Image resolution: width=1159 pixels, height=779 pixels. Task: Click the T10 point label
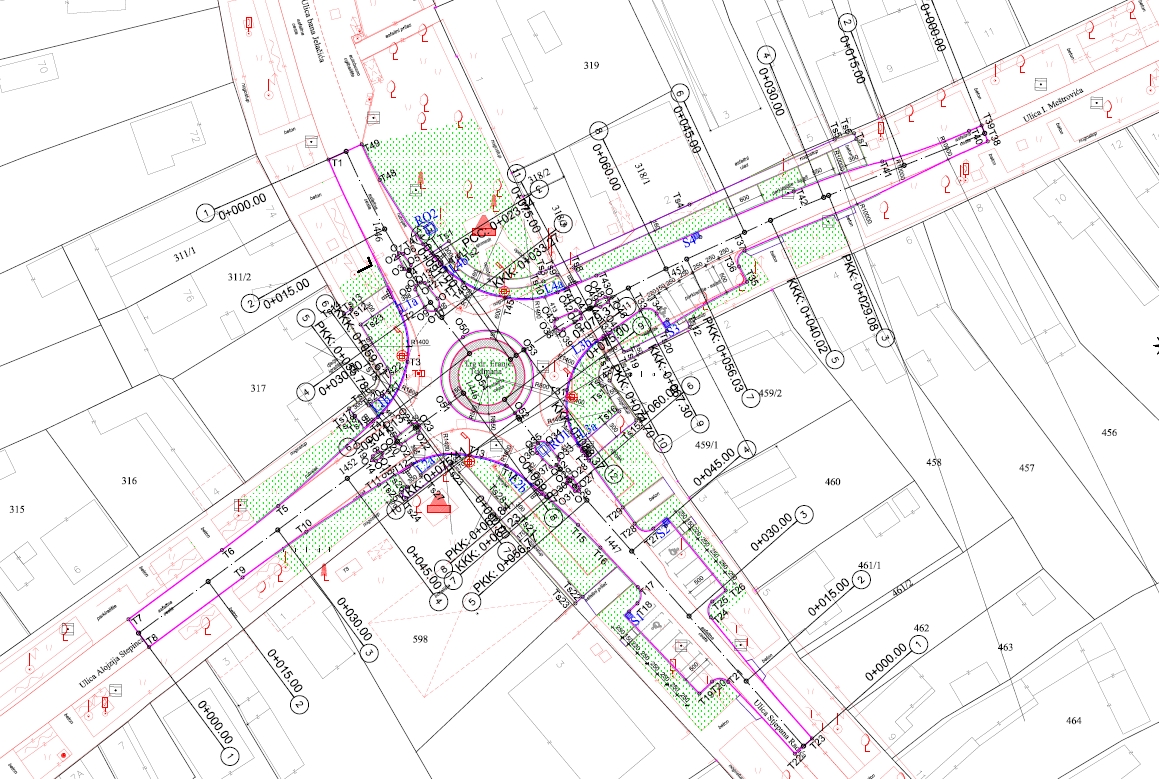(x=304, y=523)
